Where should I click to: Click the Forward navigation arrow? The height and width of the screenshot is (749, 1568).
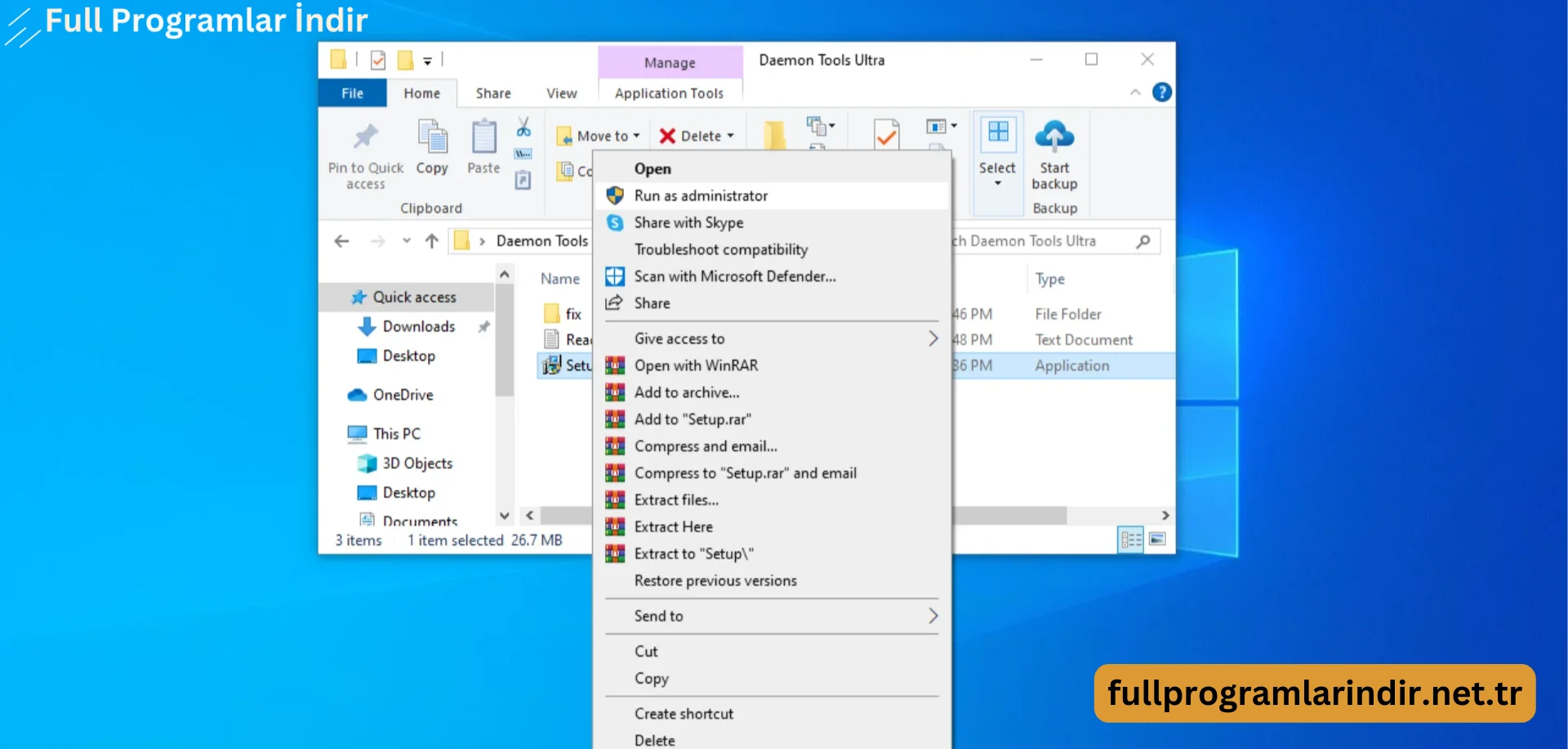click(x=377, y=241)
